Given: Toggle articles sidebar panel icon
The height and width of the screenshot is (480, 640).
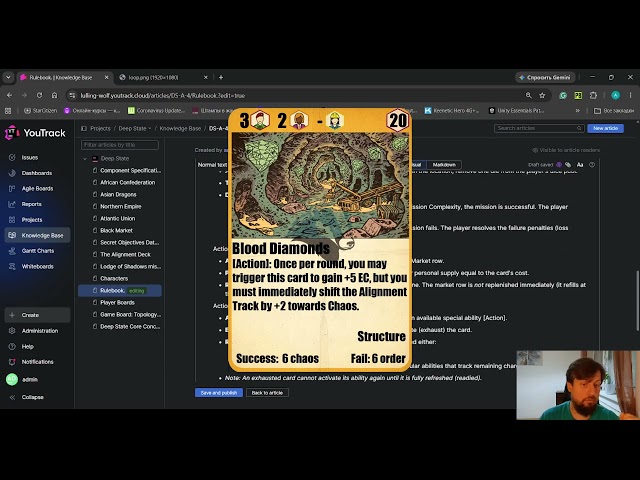Looking at the screenshot, I should point(84,128).
